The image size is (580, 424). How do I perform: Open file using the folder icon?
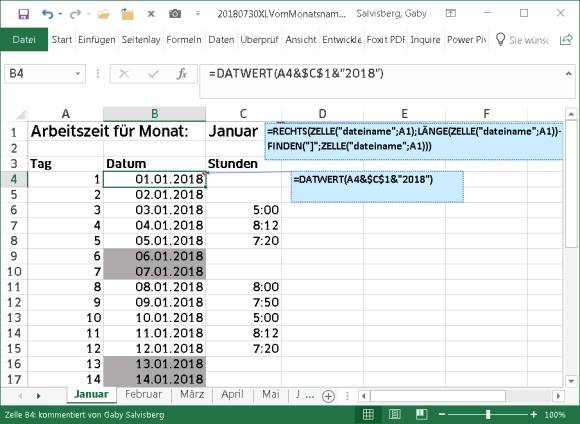coord(104,14)
